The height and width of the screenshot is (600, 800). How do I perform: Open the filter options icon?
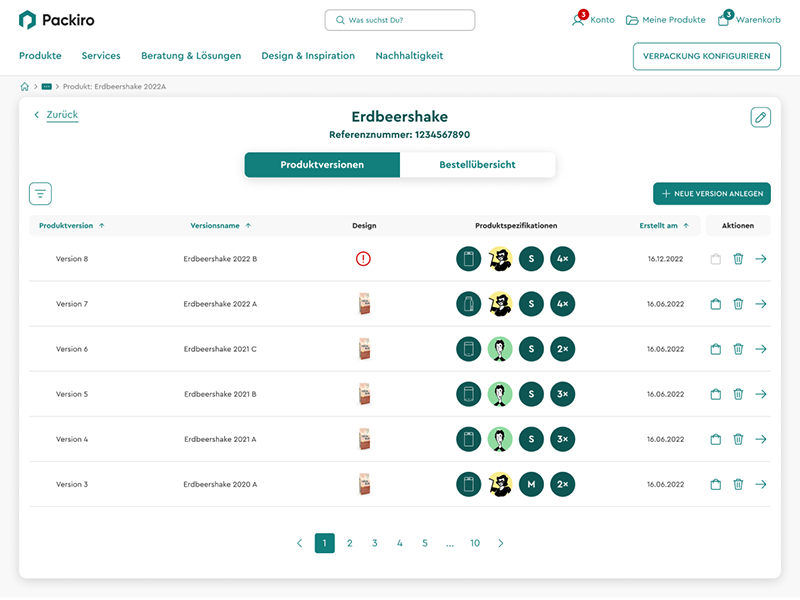pyautogui.click(x=40, y=194)
